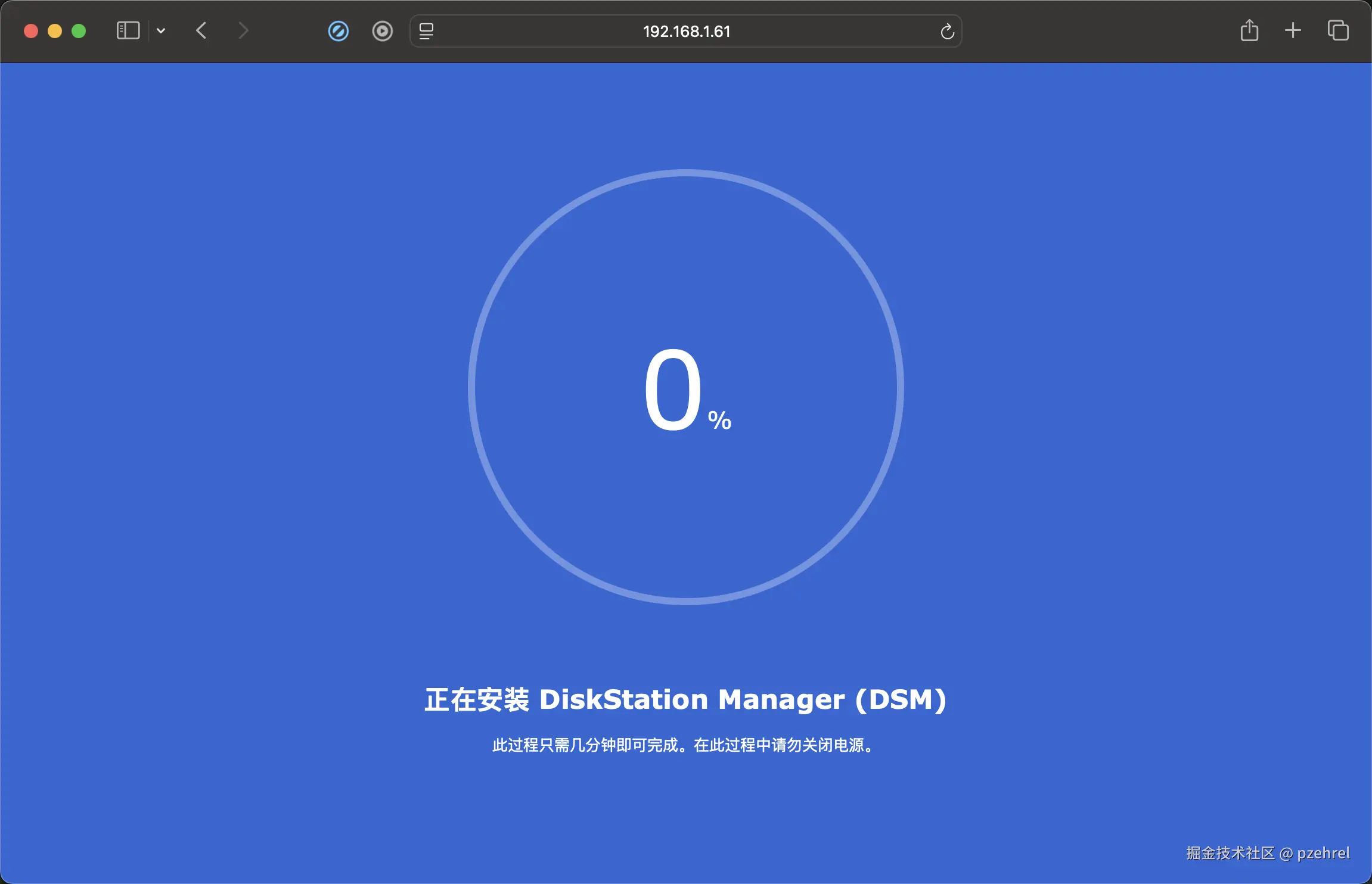Screen dimensions: 1372x884
Task: Toggle the Safari sidebar panel
Action: (x=128, y=30)
